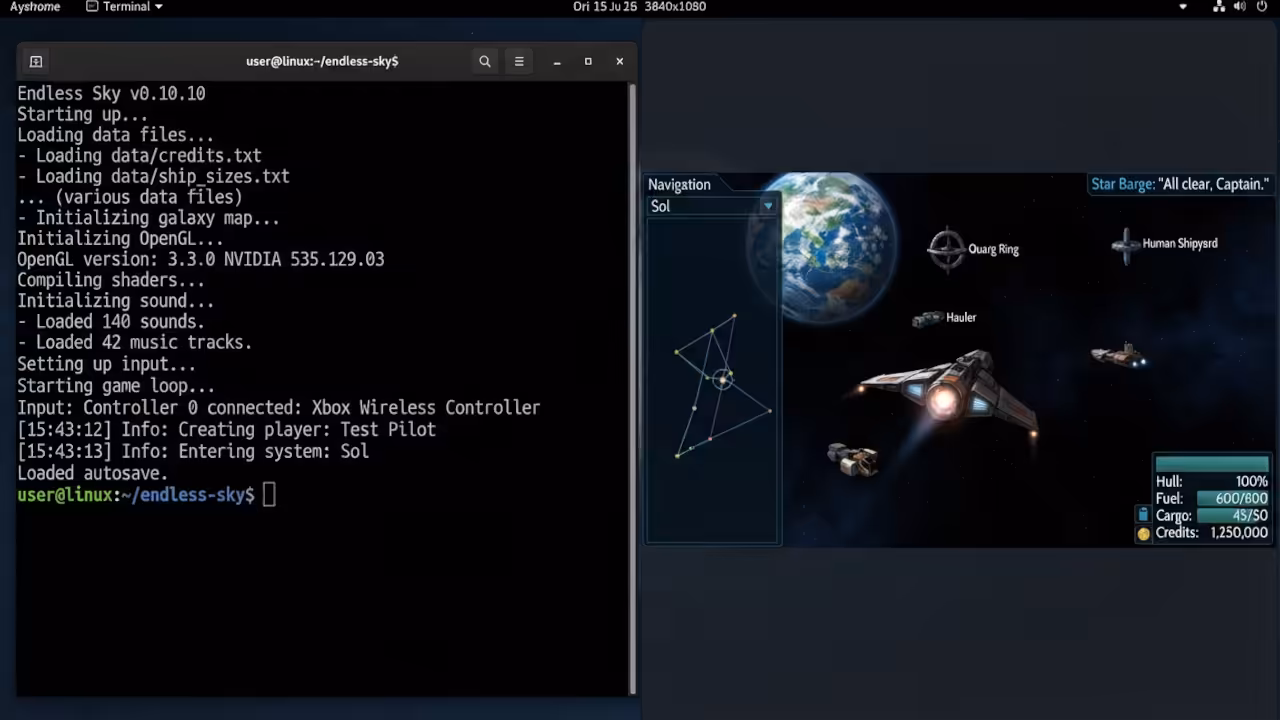This screenshot has width=1280, height=720.
Task: Open a new tab in Terminal
Action: [36, 61]
